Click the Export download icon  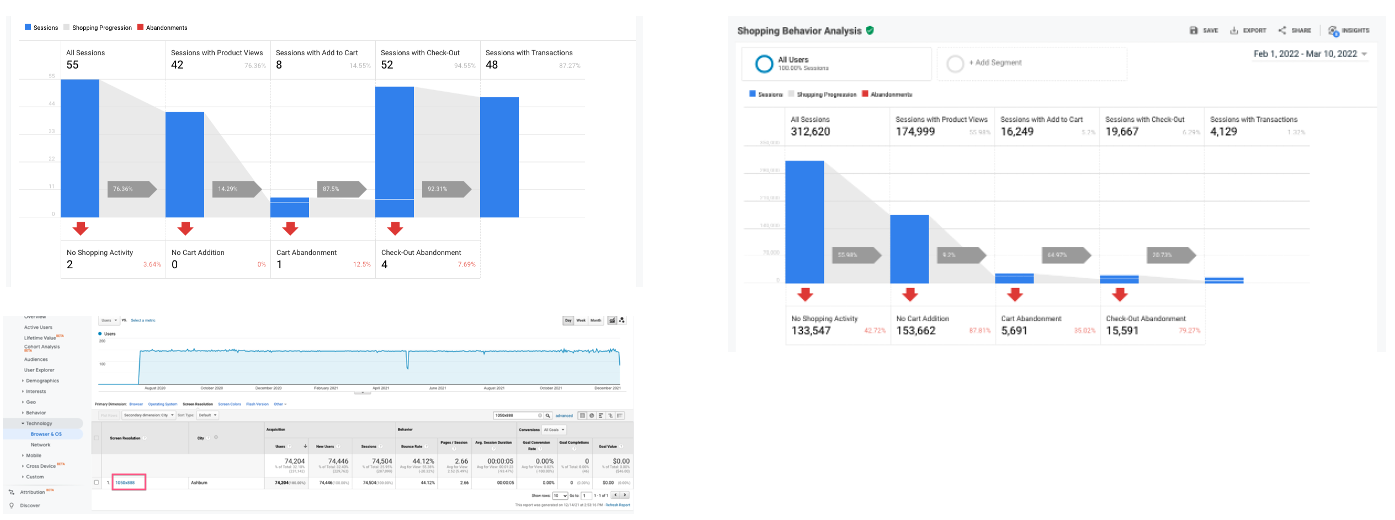click(1235, 31)
